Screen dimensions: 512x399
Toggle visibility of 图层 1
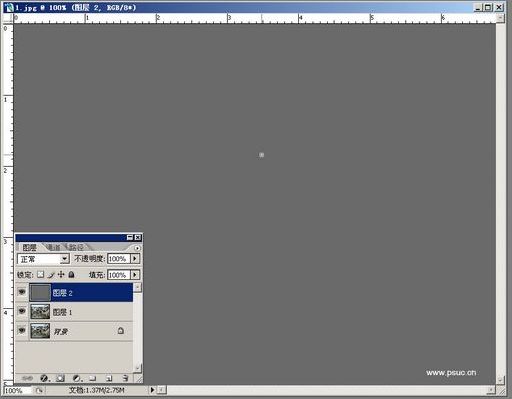tap(22, 311)
